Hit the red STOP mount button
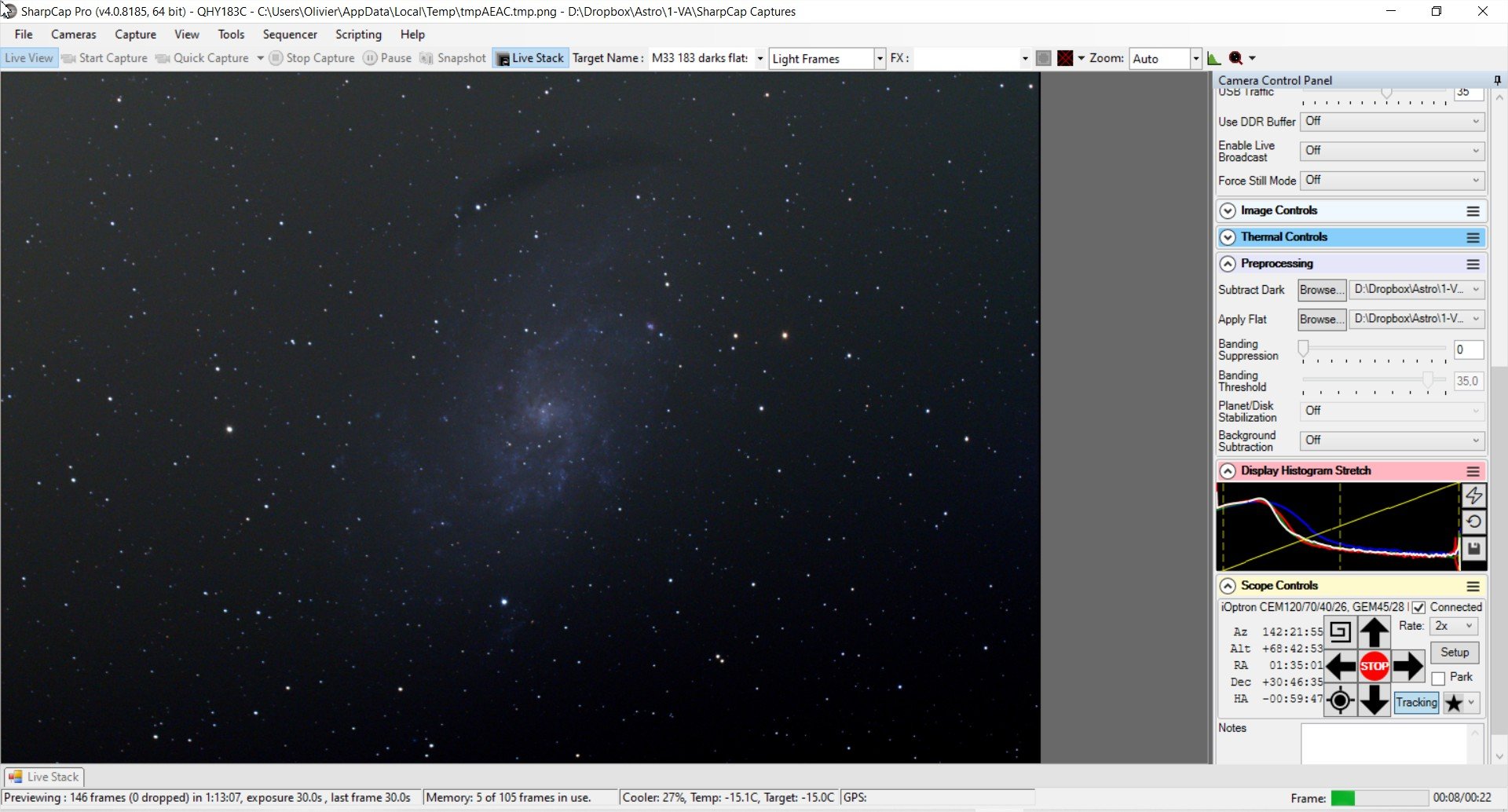This screenshot has height=812, width=1508. pyautogui.click(x=1374, y=666)
